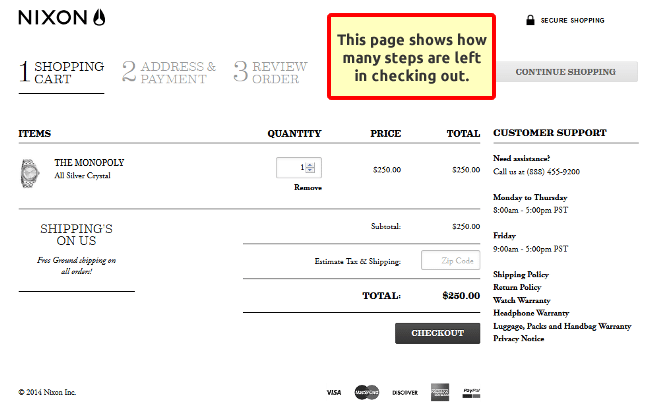Click the bold TOTAL $250.00 amount

(x=461, y=296)
